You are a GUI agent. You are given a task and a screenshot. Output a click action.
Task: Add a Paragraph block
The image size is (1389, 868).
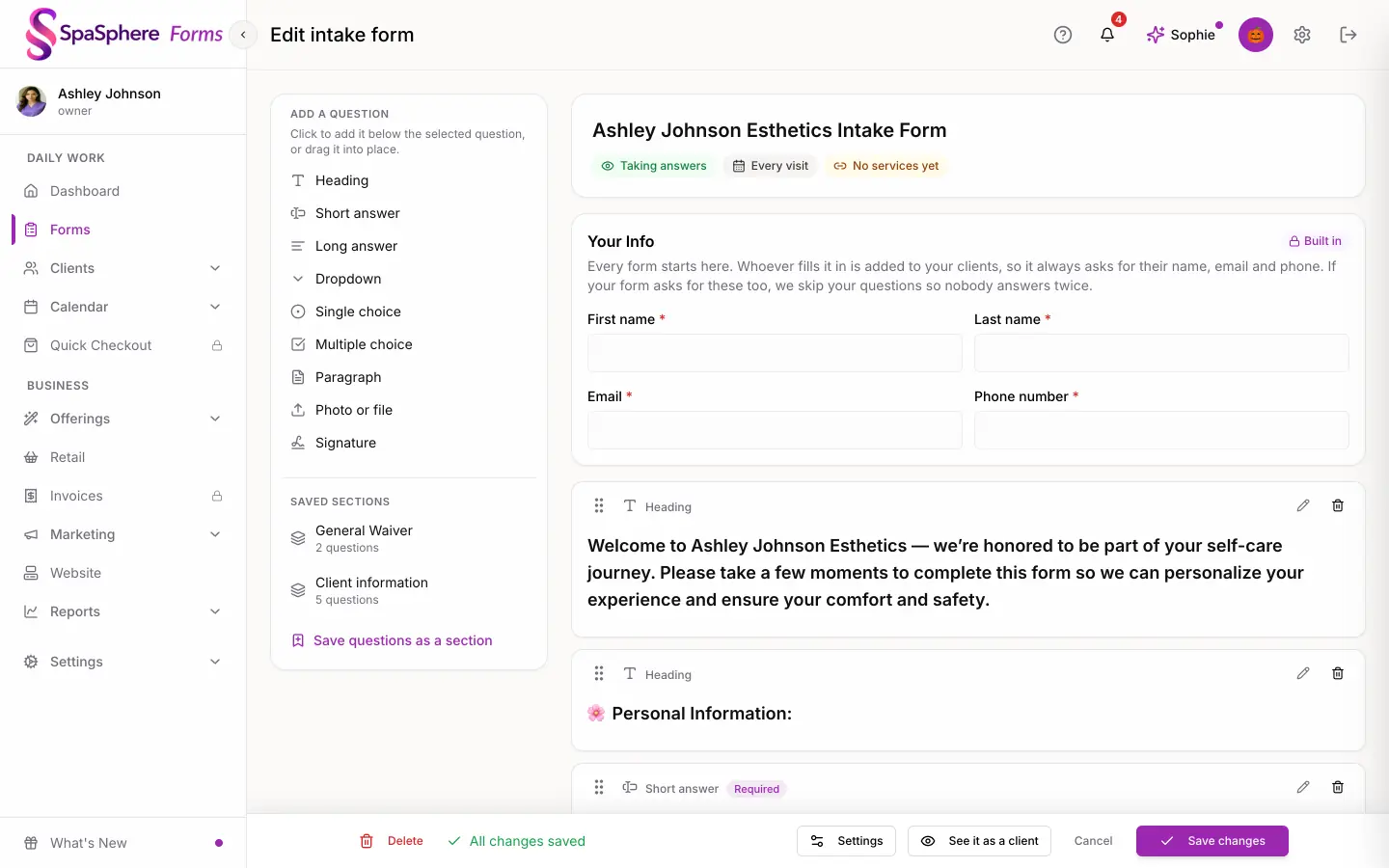click(x=409, y=377)
